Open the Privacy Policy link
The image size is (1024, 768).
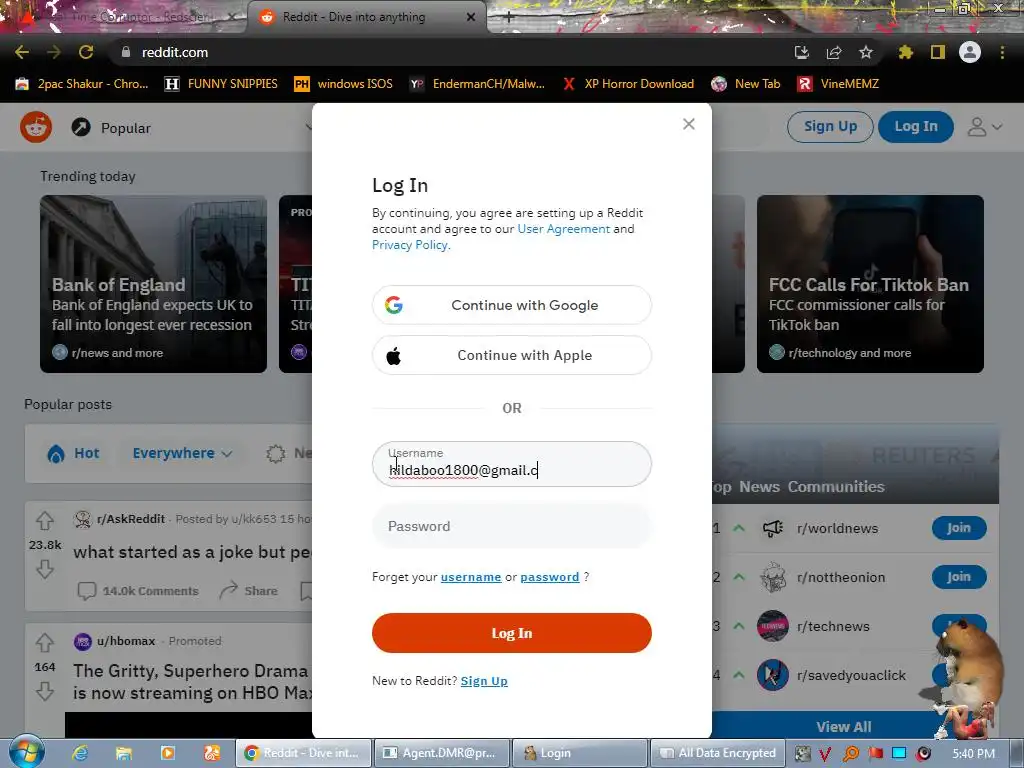410,245
